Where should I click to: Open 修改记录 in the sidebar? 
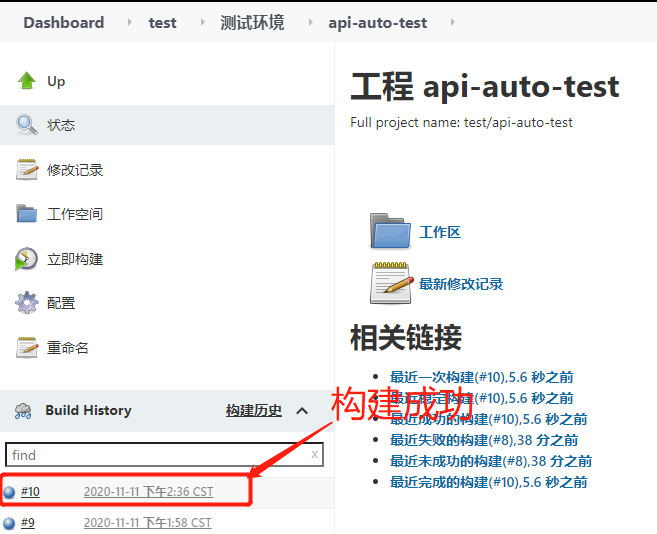75,170
